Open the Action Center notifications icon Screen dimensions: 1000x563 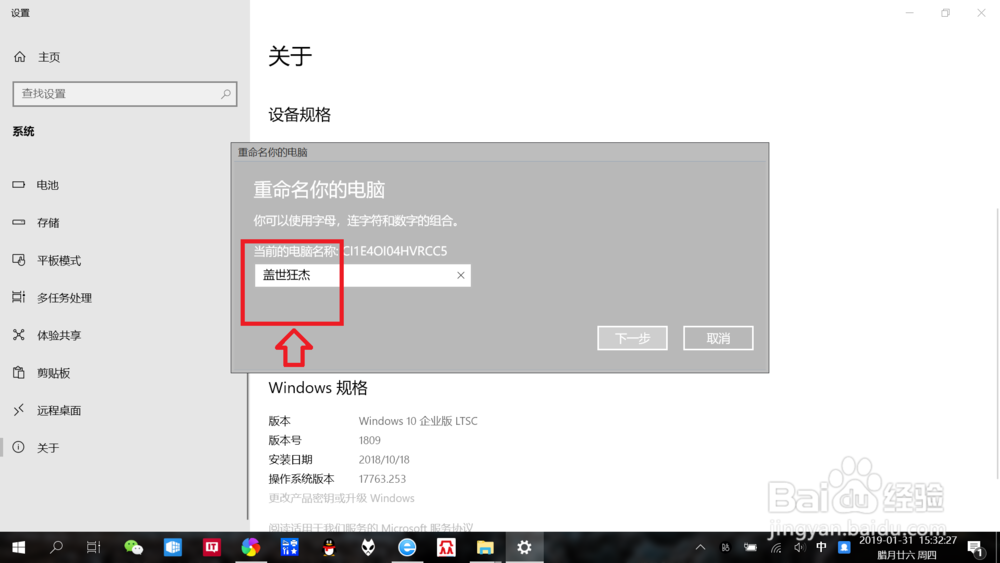[x=975, y=547]
